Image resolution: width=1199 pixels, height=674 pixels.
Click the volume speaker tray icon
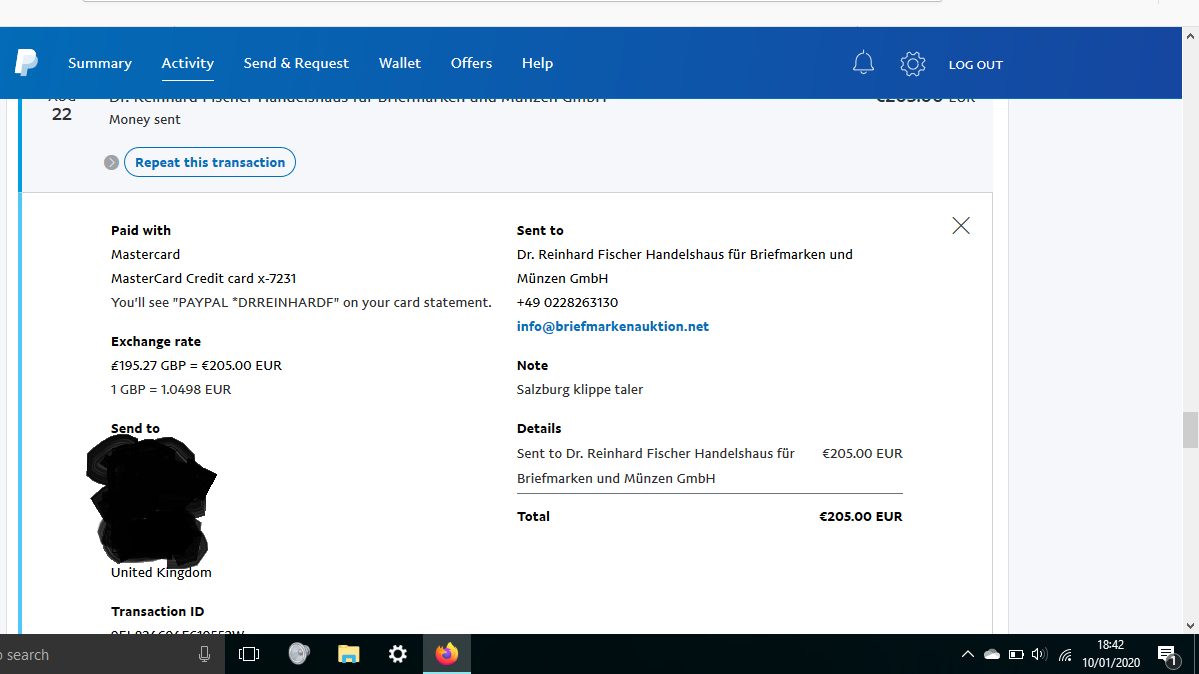(1039, 655)
